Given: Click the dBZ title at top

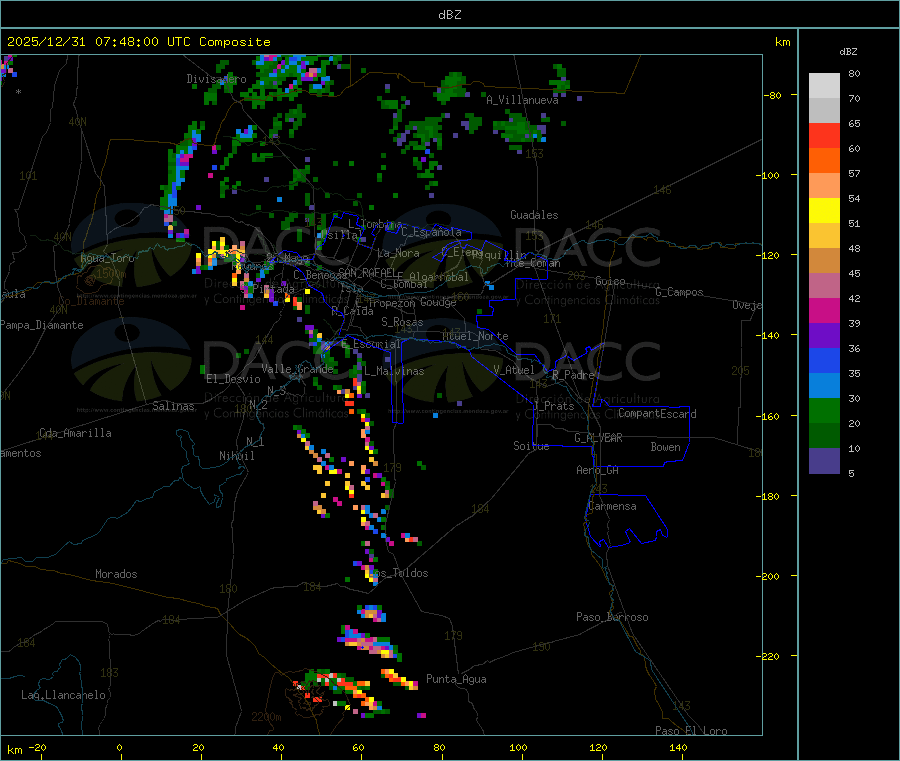Looking at the screenshot, I should [449, 15].
